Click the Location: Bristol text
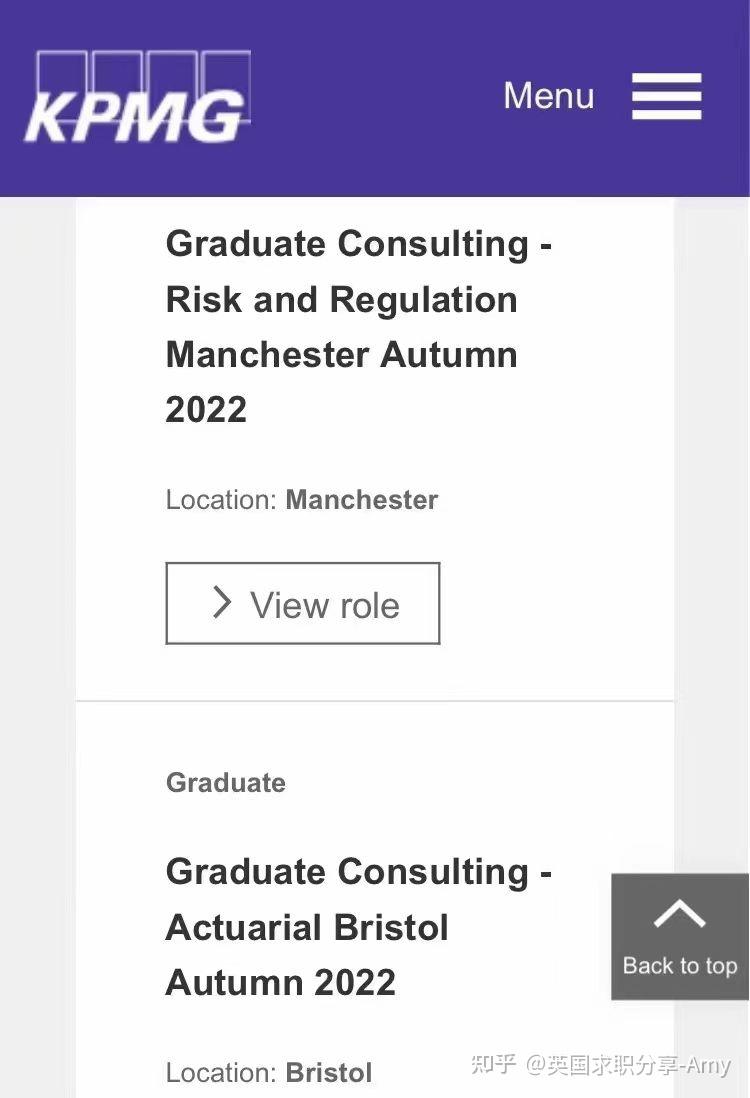This screenshot has height=1098, width=750. tap(268, 1073)
